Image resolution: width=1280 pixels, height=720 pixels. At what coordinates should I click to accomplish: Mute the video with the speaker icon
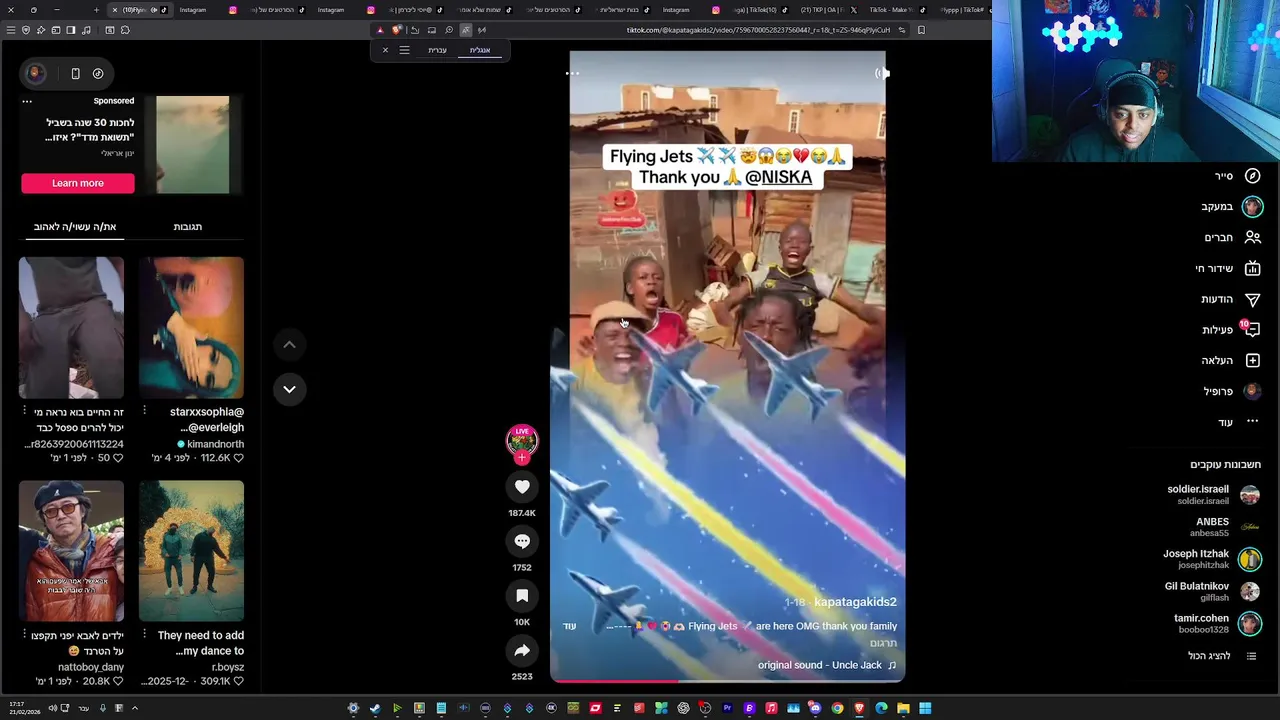pos(881,73)
